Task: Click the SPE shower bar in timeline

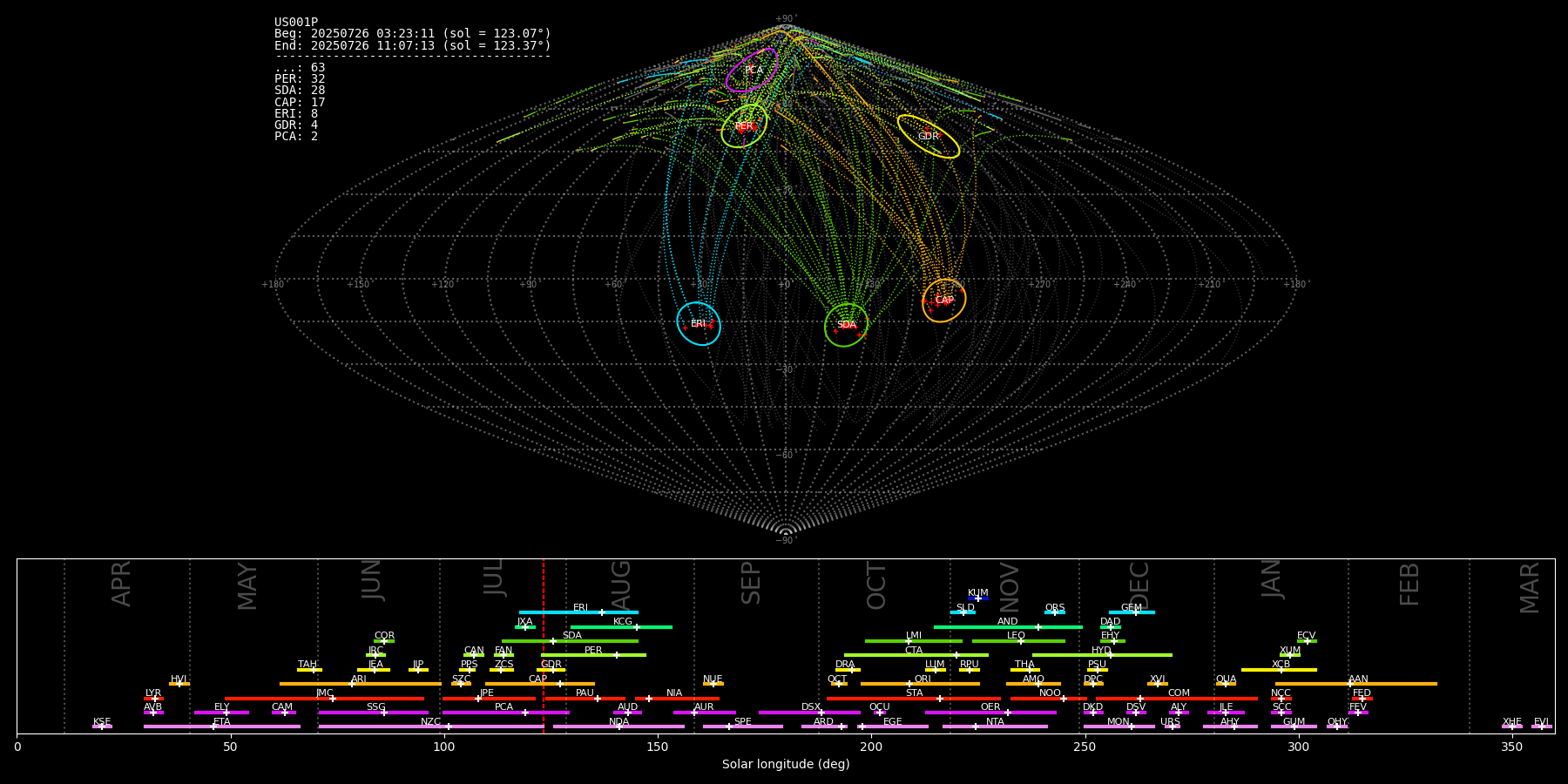Action: (x=743, y=727)
